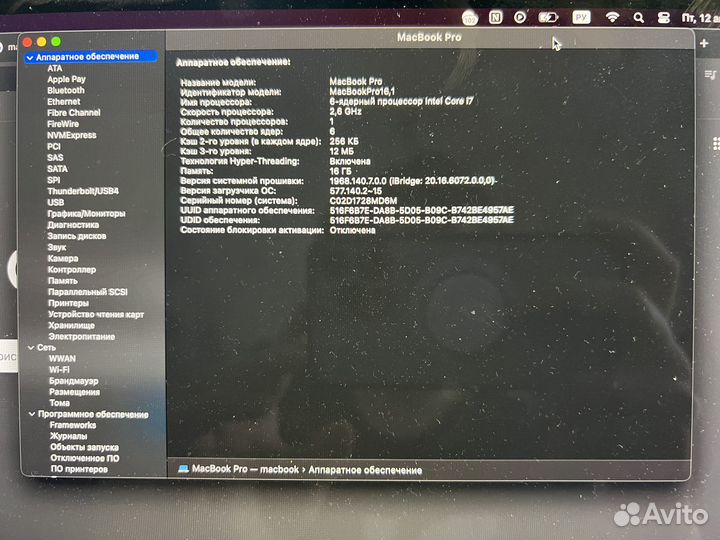Select Объекты запуска in sidebar
The image size is (720, 540).
tap(84, 447)
